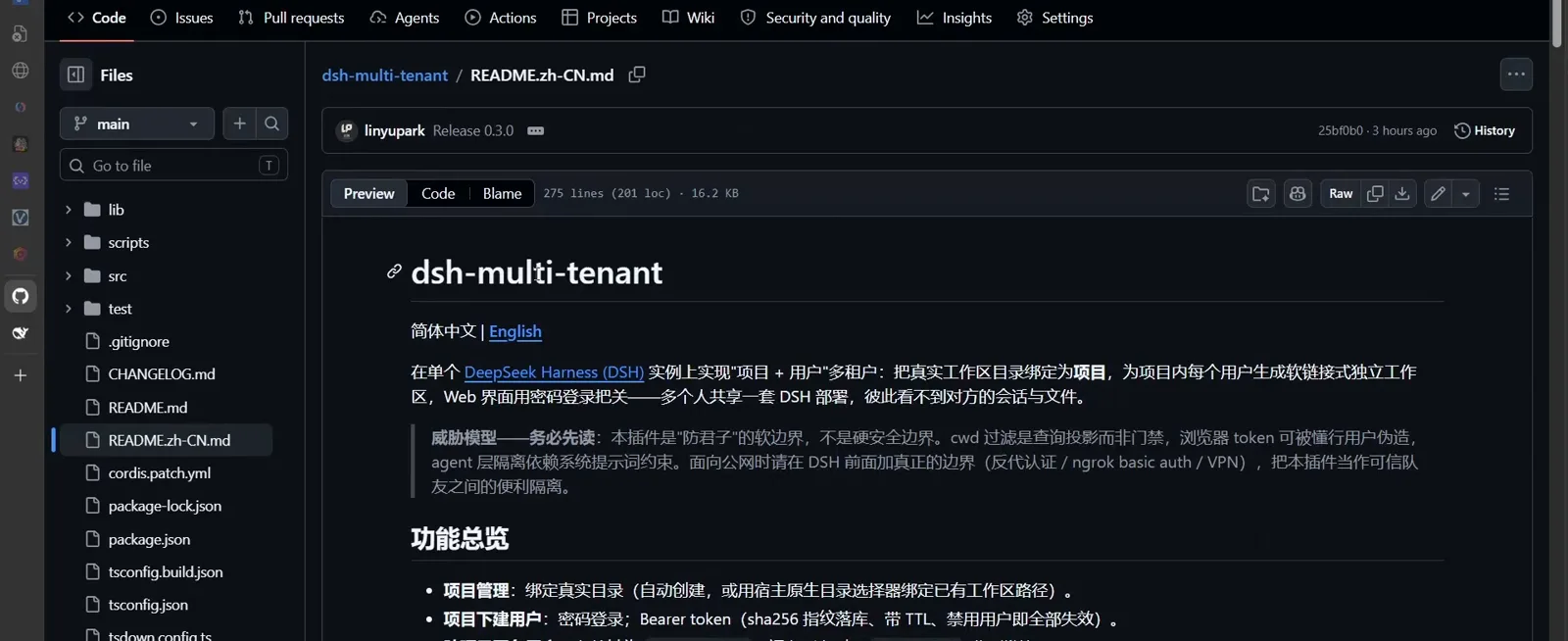1568x641 pixels.
Task: Open the Projects tab
Action: 599,18
